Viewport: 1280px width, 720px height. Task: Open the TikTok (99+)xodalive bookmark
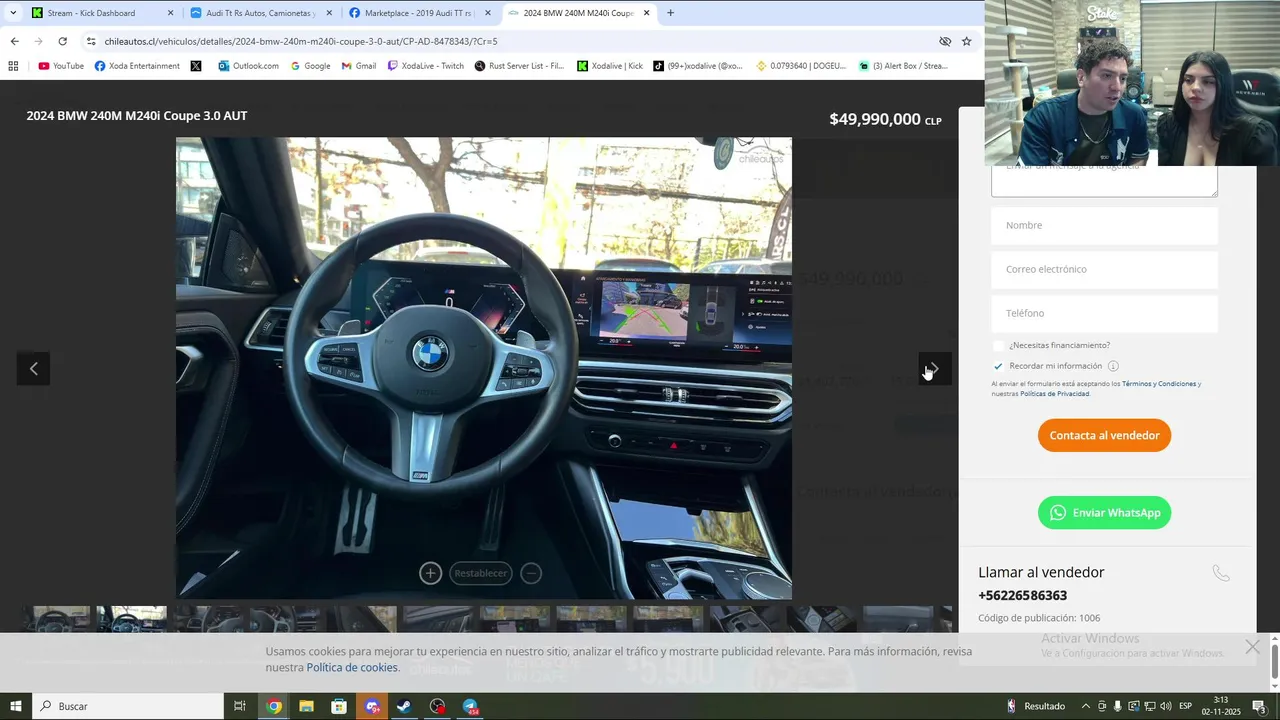[x=699, y=66]
